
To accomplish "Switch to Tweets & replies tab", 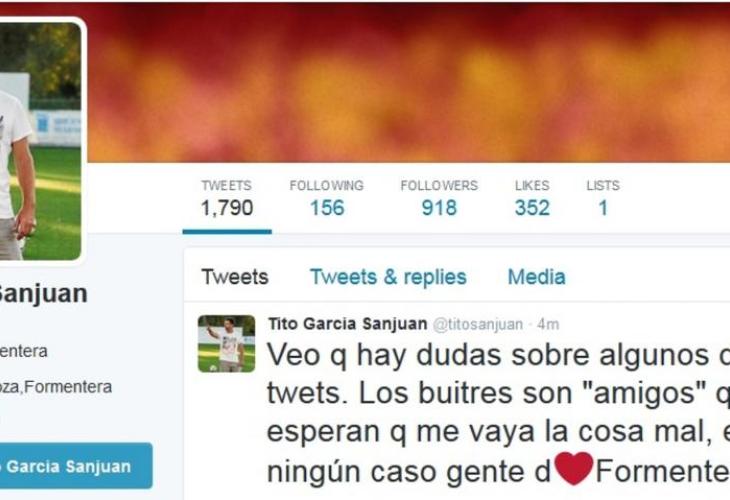I will [388, 277].
